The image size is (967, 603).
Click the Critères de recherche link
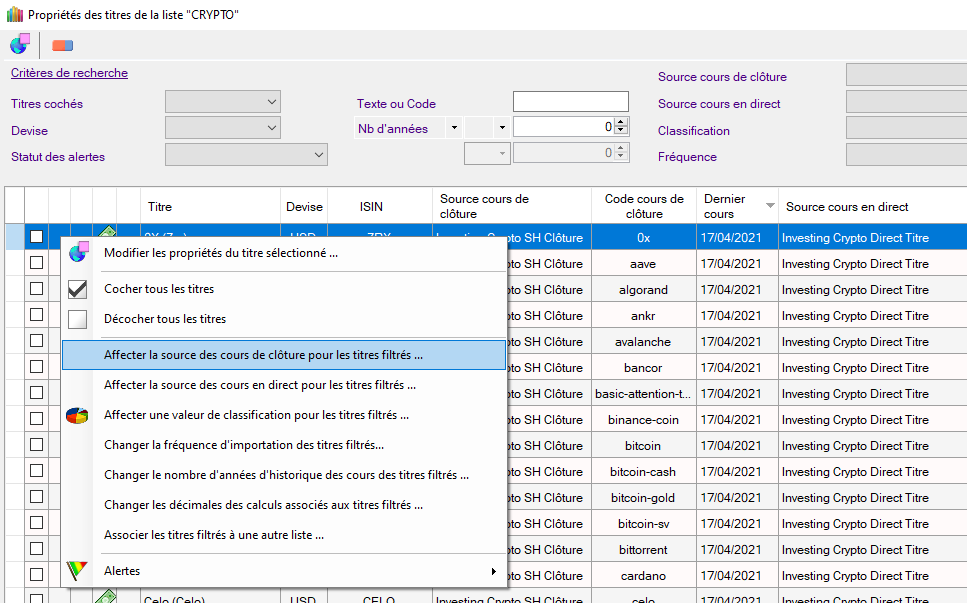(x=69, y=73)
